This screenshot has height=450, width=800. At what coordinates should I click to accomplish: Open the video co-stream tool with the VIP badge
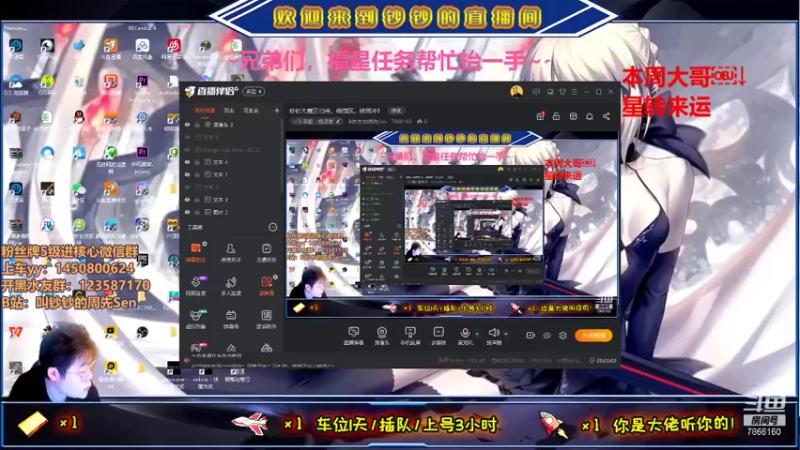(x=196, y=286)
